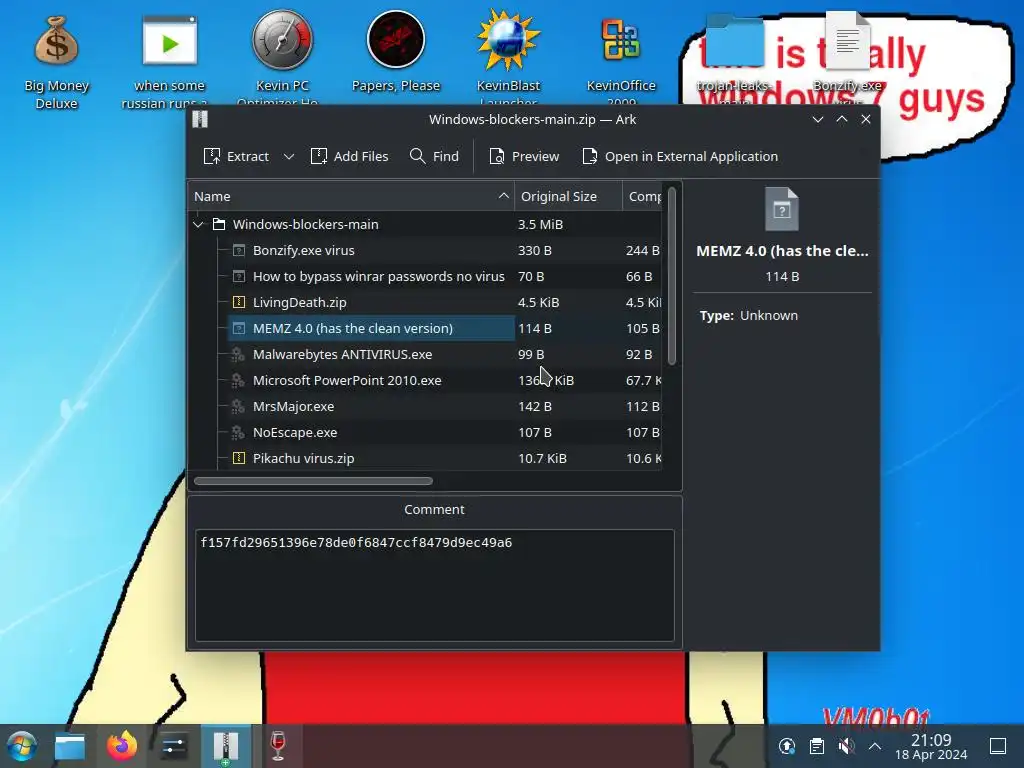The width and height of the screenshot is (1024, 768).
Task: Click the vertical scrollbar of file list
Action: (671, 277)
